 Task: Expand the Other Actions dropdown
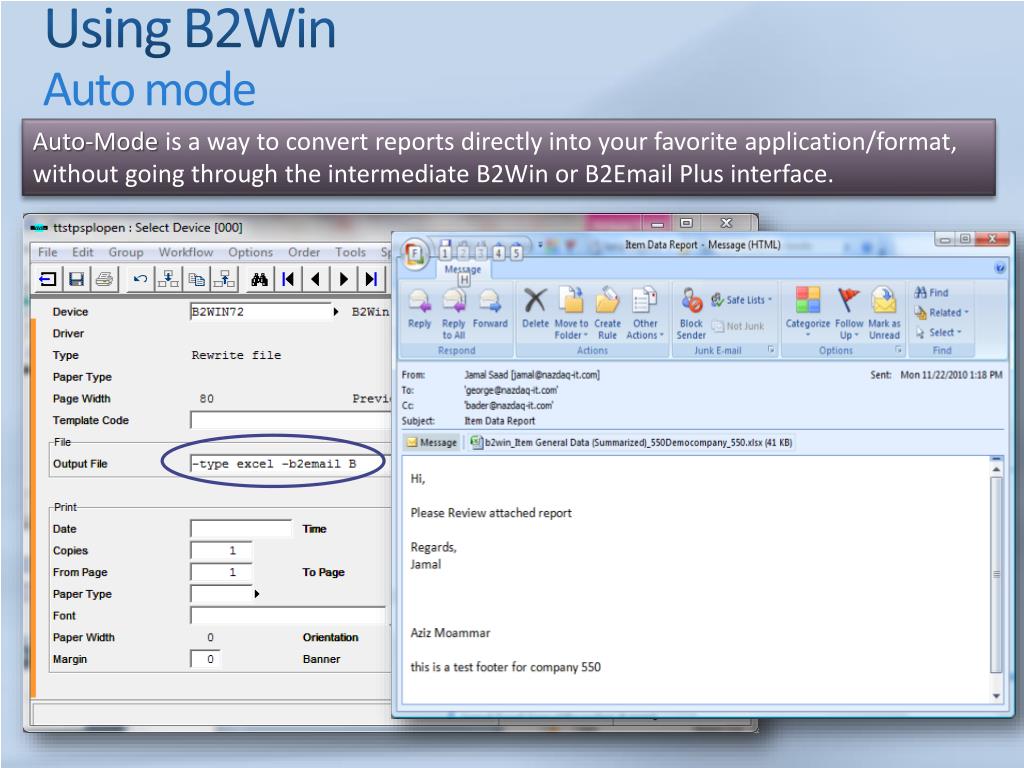645,313
